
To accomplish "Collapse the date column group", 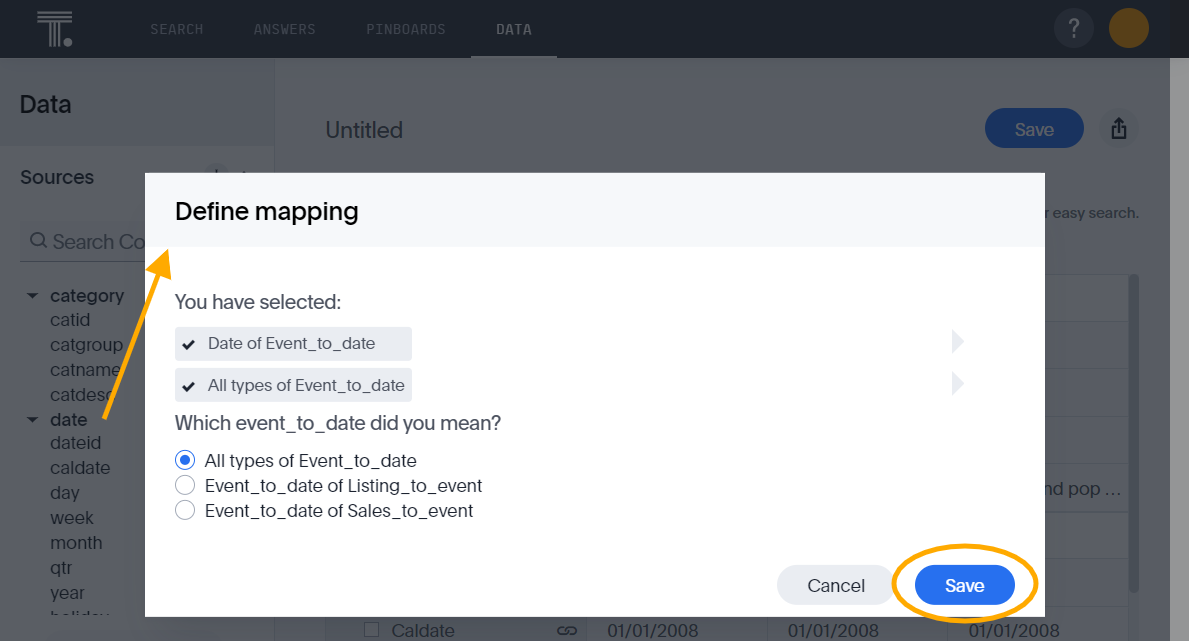I will pos(32,419).
